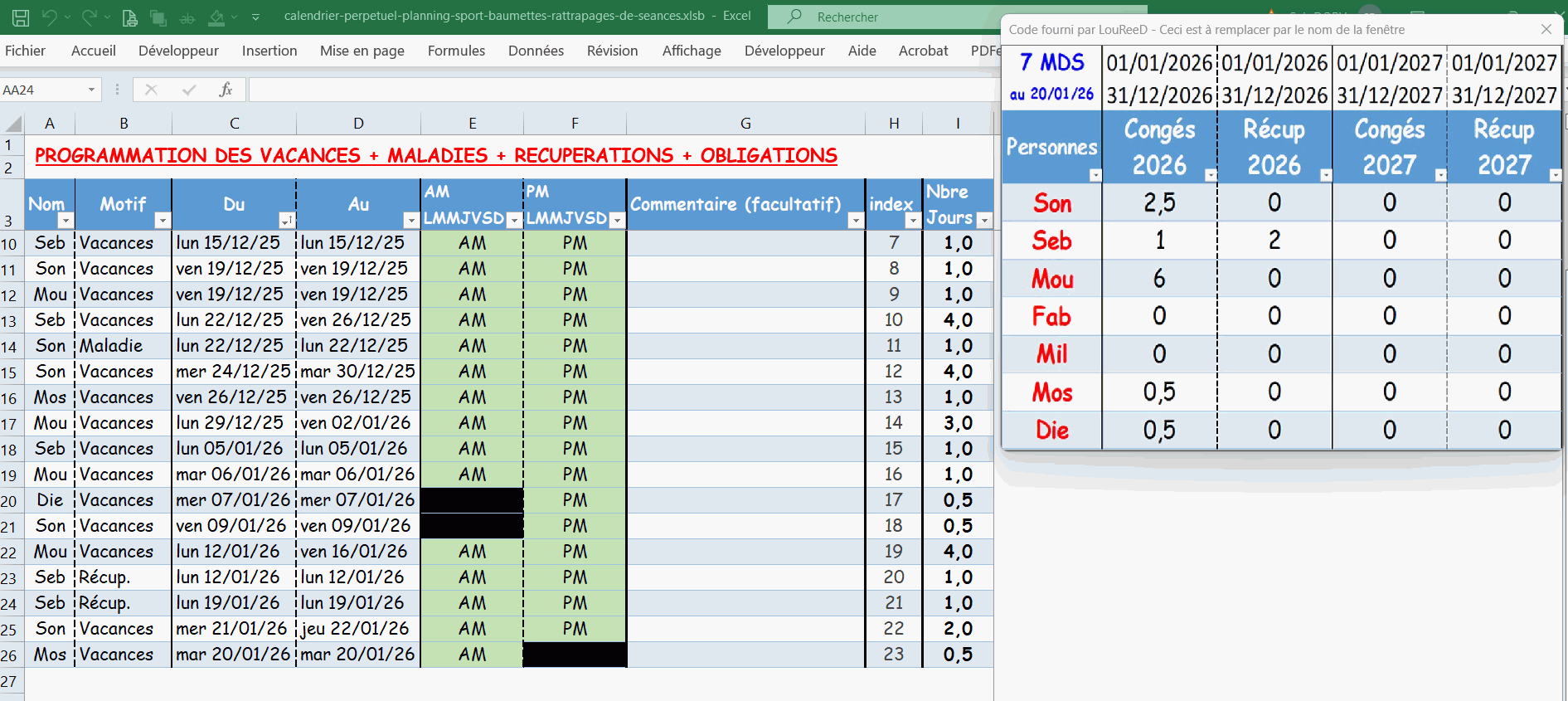Image resolution: width=1568 pixels, height=701 pixels.
Task: Select column G header
Action: point(745,124)
